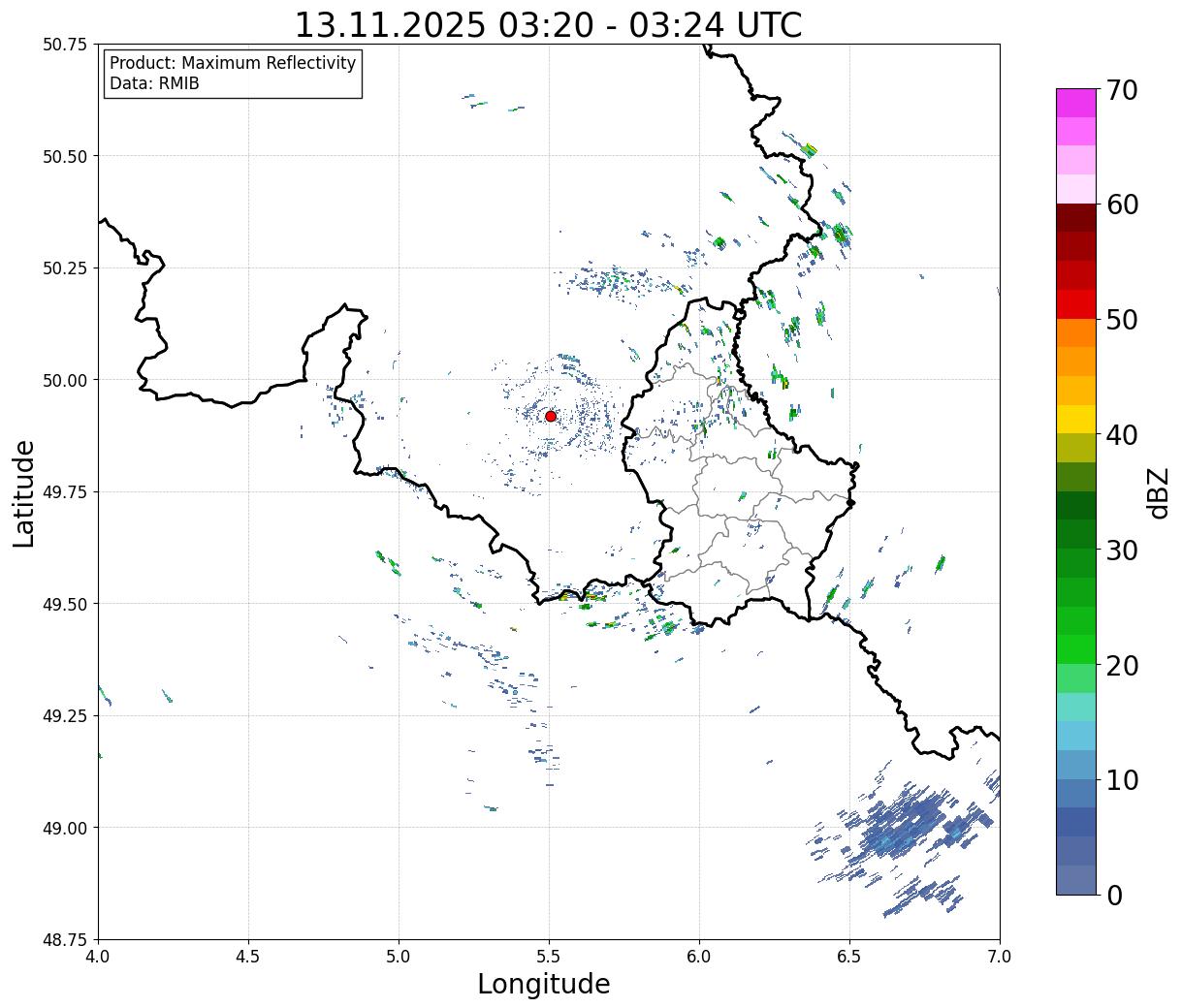The image size is (1182, 1008).
Task: Click the 'Product: Maximum Reflectivity' legend text
Action: coord(233,63)
